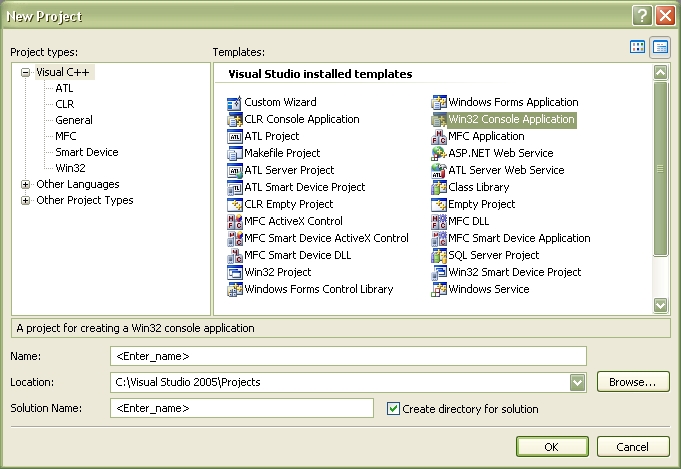Select the Custom Wizard template icon

point(235,103)
